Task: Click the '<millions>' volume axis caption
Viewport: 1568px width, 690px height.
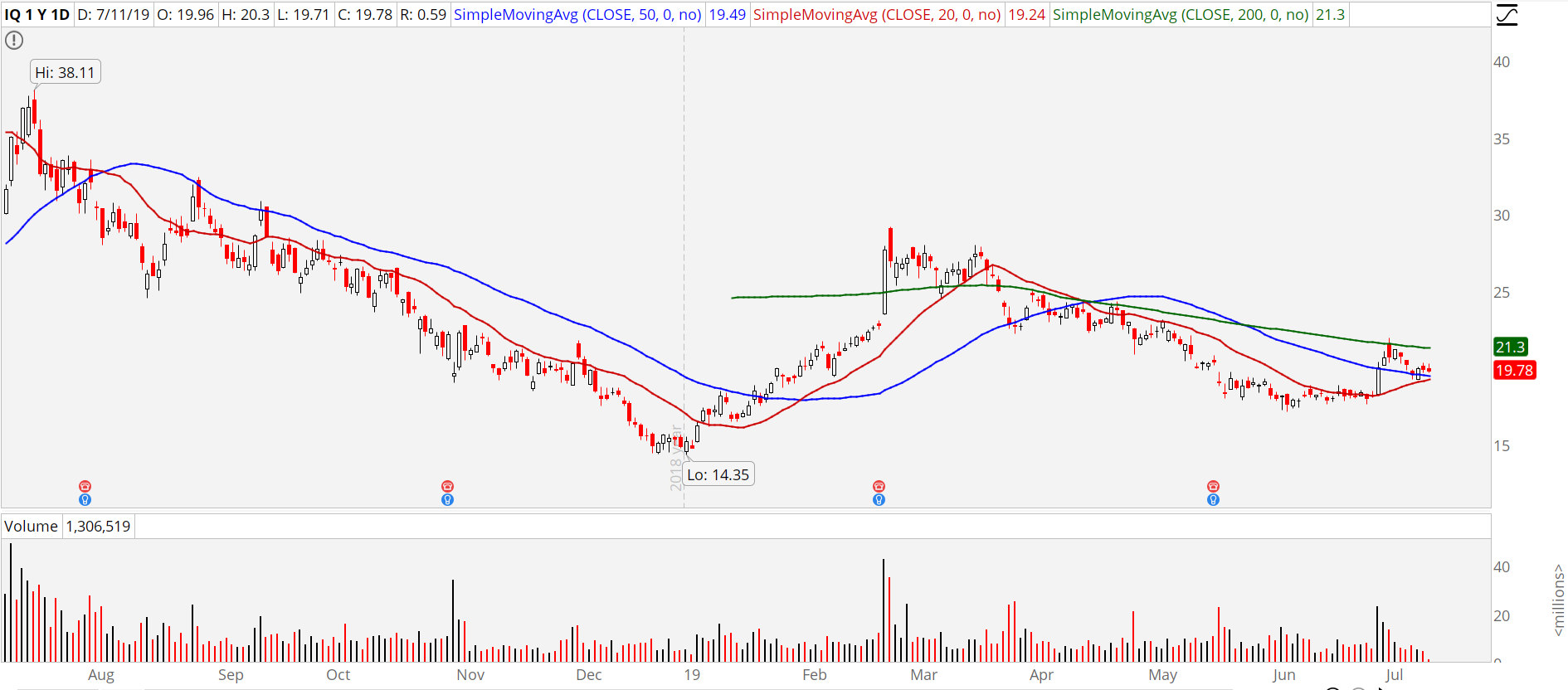Action: pyautogui.click(x=1558, y=600)
